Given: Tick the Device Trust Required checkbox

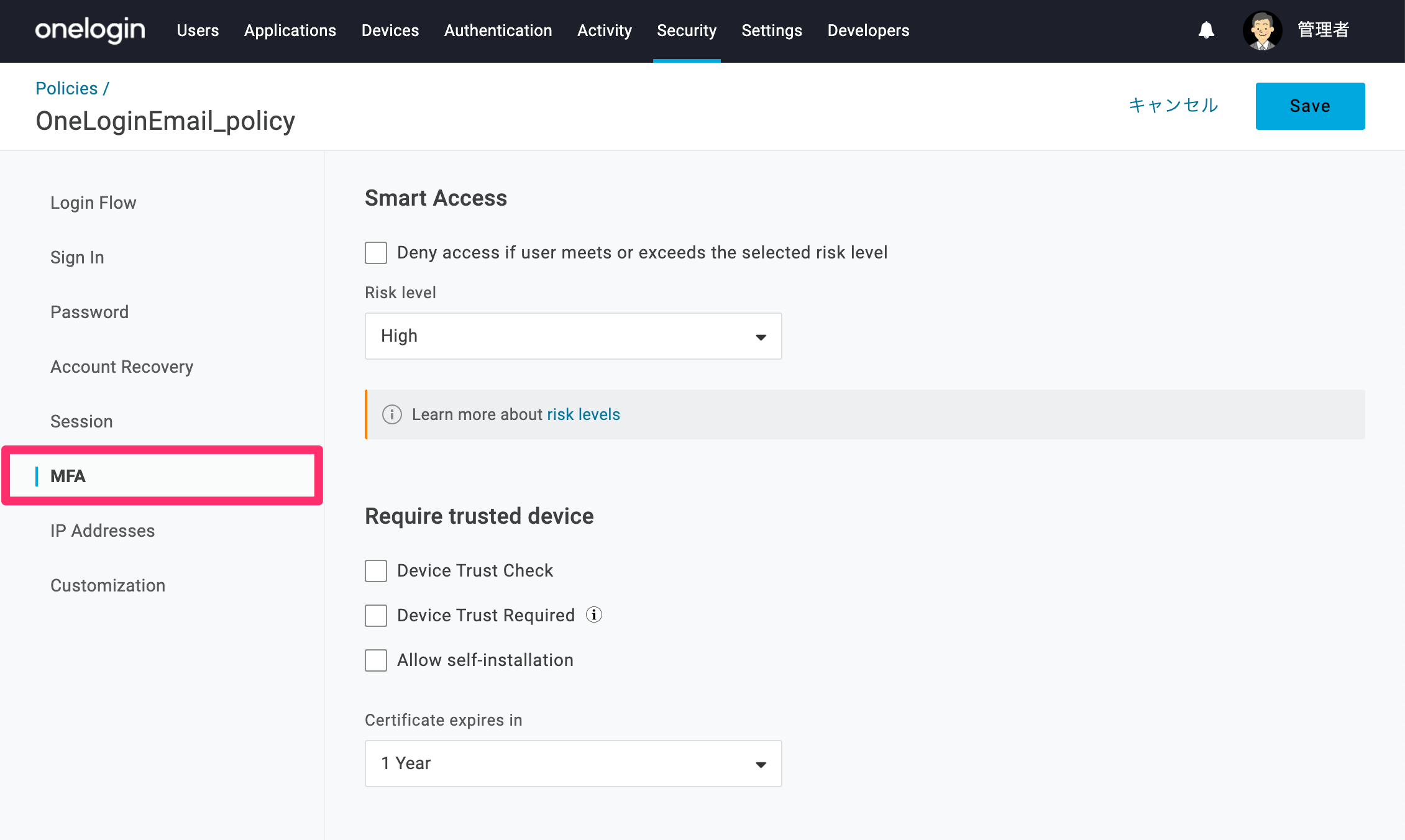Looking at the screenshot, I should 376,616.
